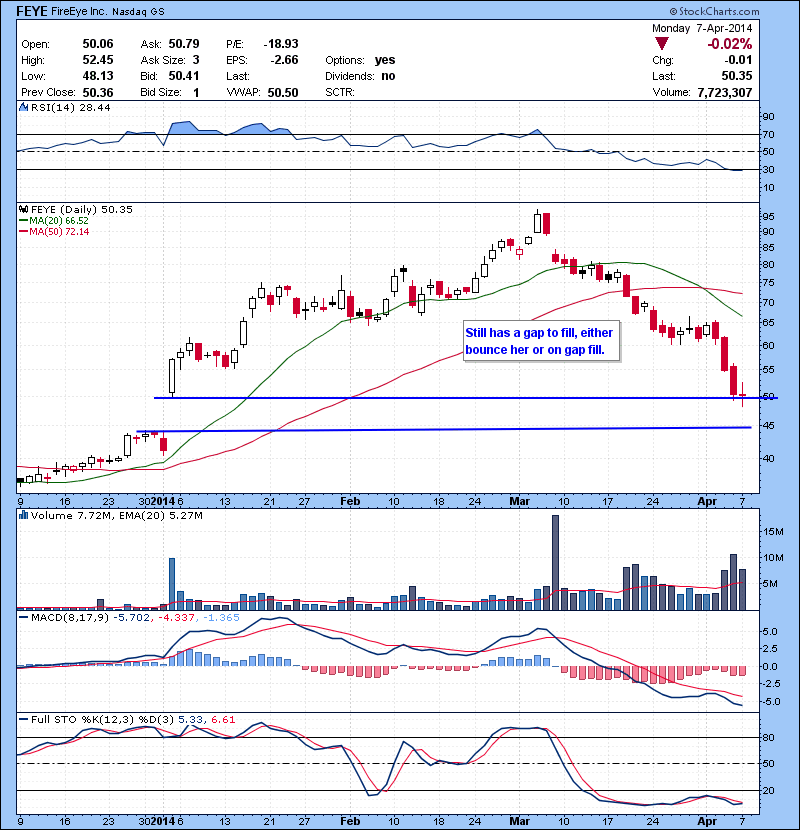This screenshot has height=830, width=800.
Task: Click the Volume figure 7,723,307
Action: coord(725,93)
